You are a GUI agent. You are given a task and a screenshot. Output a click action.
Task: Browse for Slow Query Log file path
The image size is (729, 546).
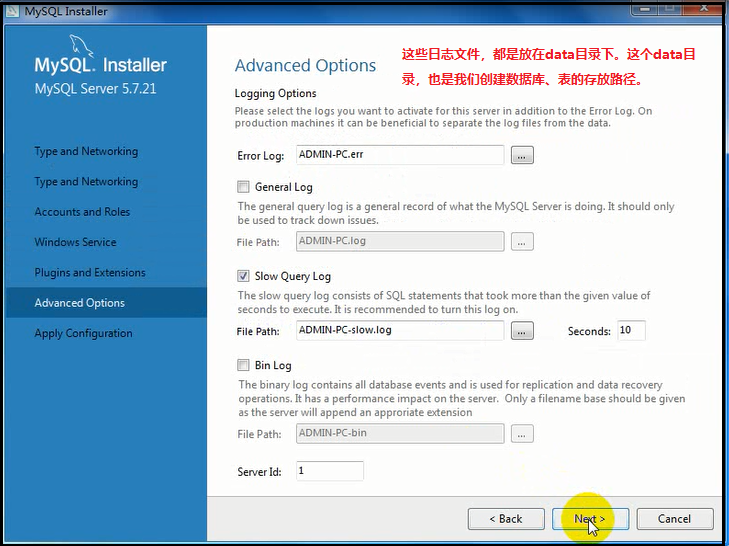(x=522, y=331)
